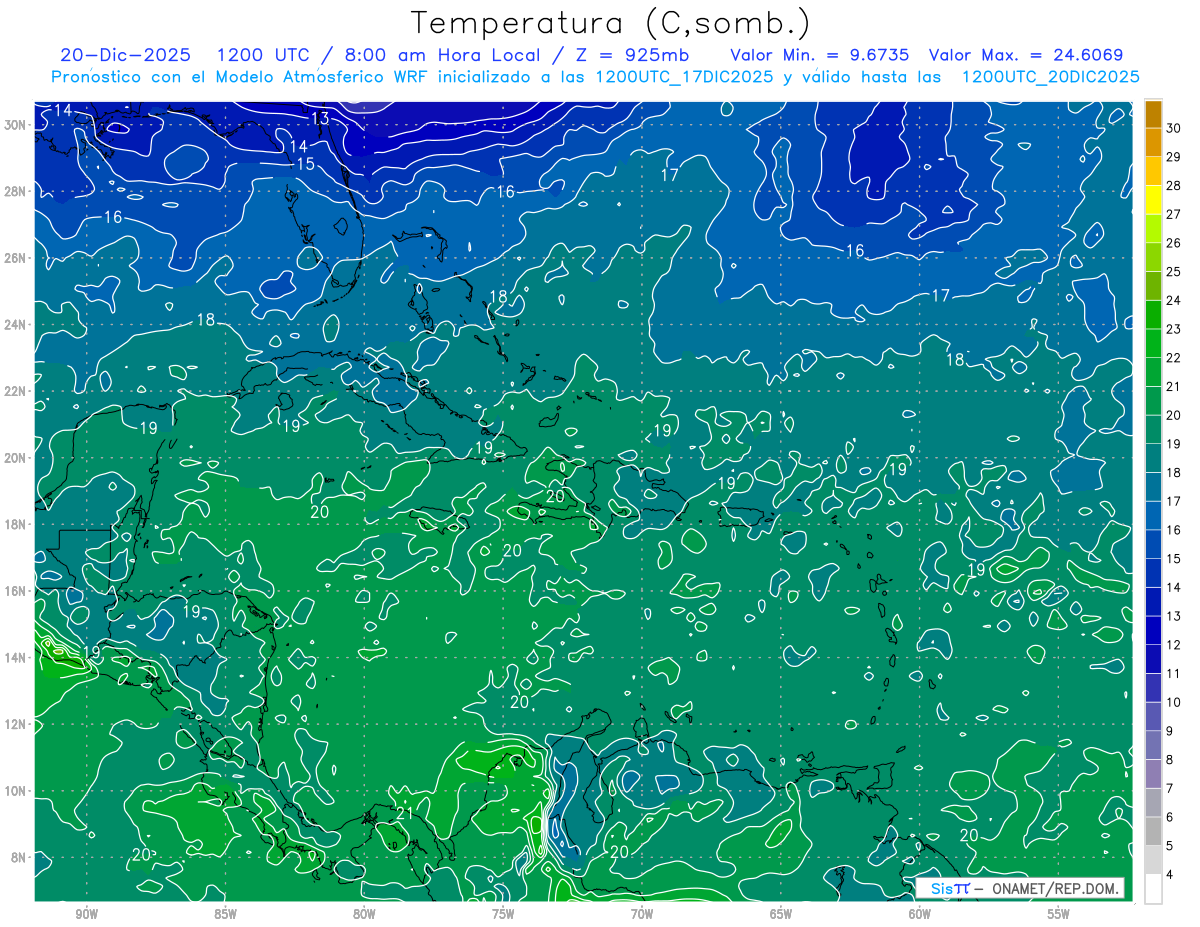
Task: Click the '1200 UTC' time in the header
Action: click(x=266, y=55)
